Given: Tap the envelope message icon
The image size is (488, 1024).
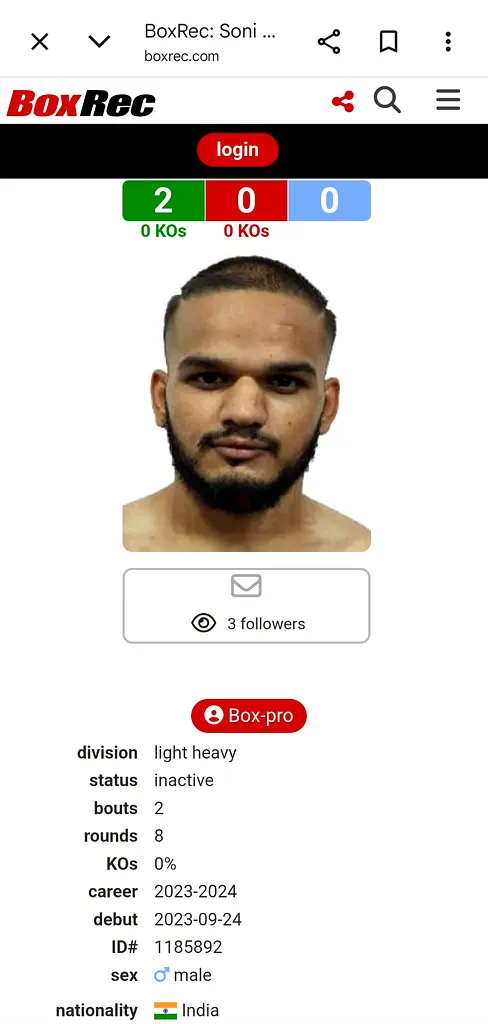Looking at the screenshot, I should click(x=246, y=586).
